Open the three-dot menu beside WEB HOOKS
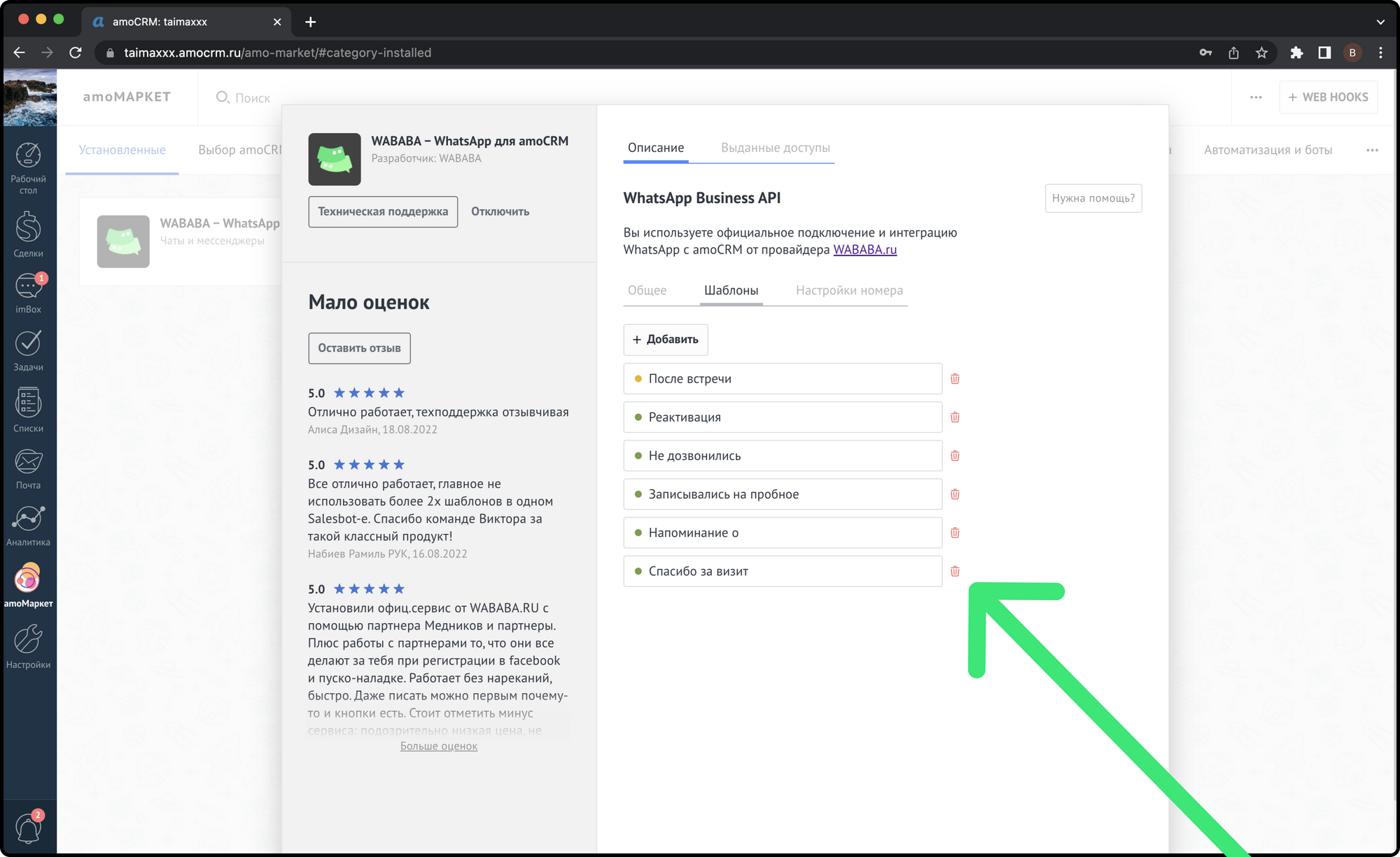This screenshot has height=857, width=1400. (1256, 97)
